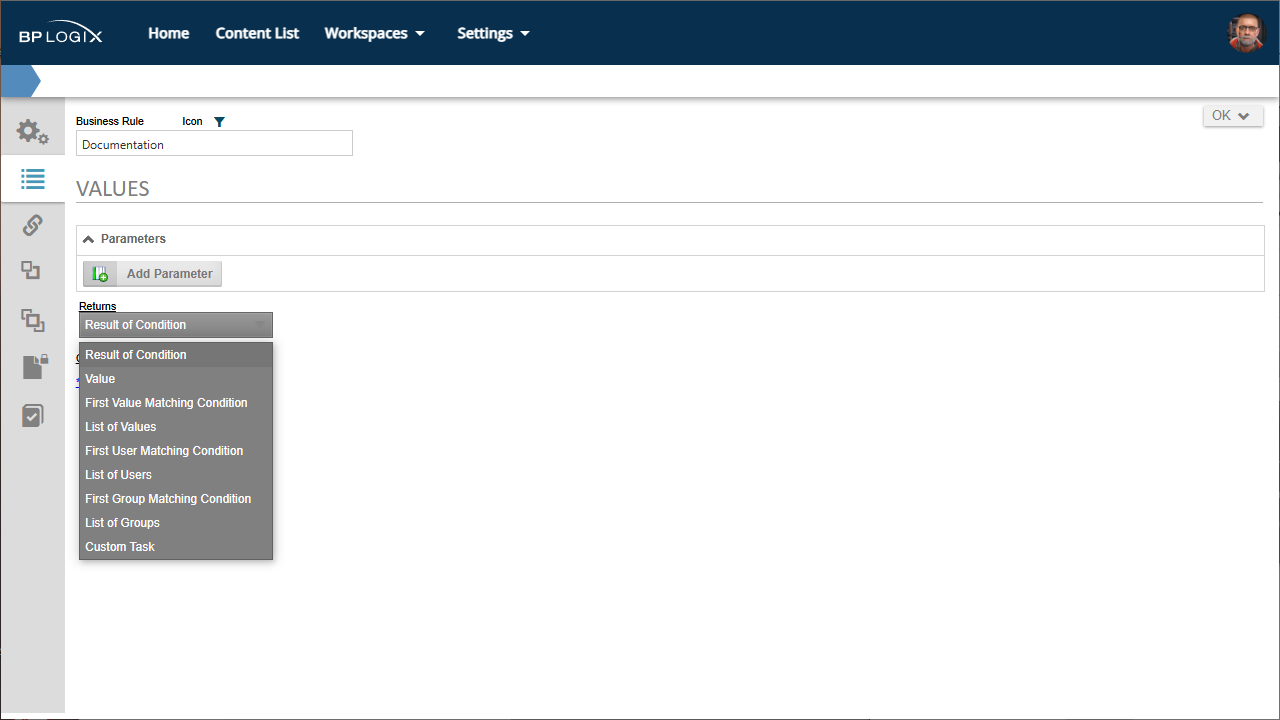The height and width of the screenshot is (720, 1280).
Task: Click the OK dropdown button
Action: (1233, 116)
